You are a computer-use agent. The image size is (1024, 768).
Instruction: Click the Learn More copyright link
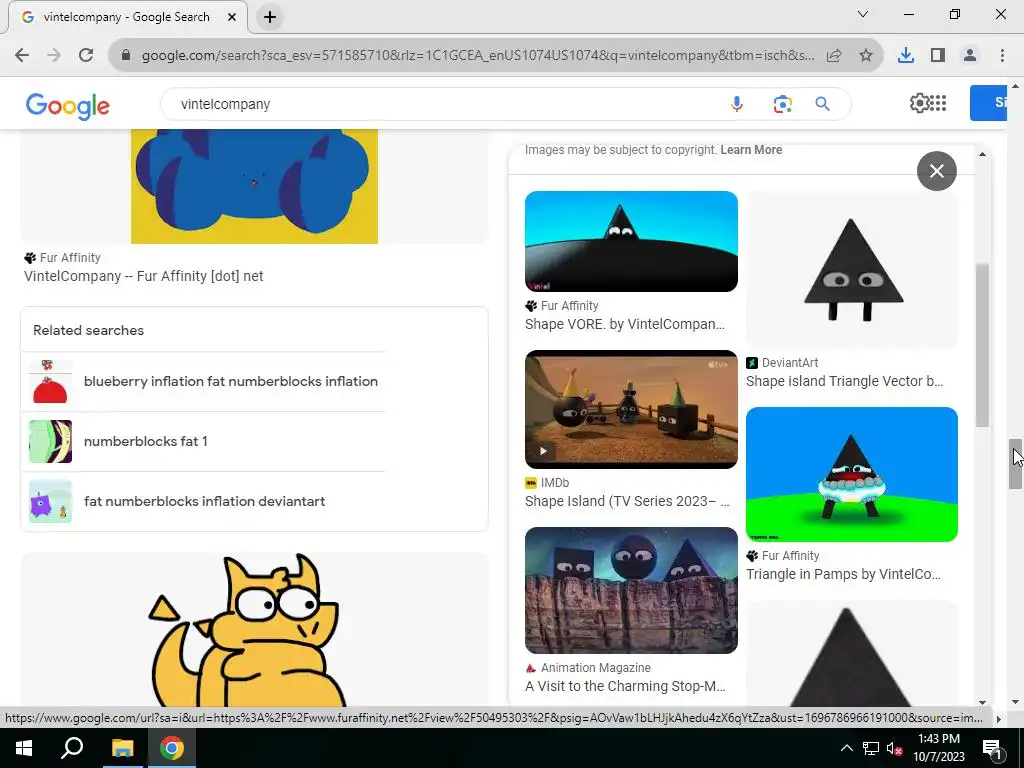coord(751,150)
